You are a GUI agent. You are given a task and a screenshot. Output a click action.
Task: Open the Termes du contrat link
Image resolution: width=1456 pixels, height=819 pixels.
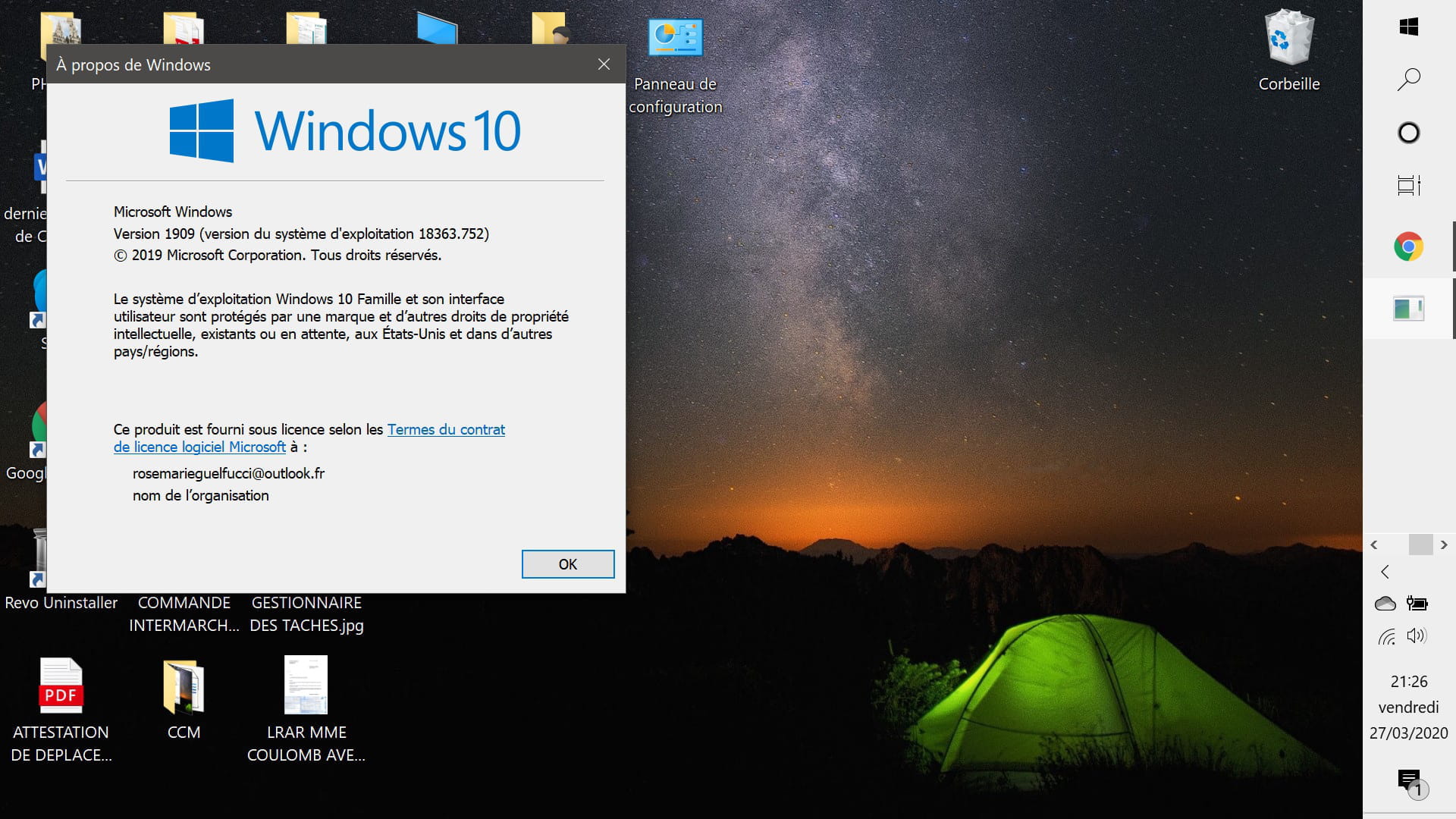point(446,429)
